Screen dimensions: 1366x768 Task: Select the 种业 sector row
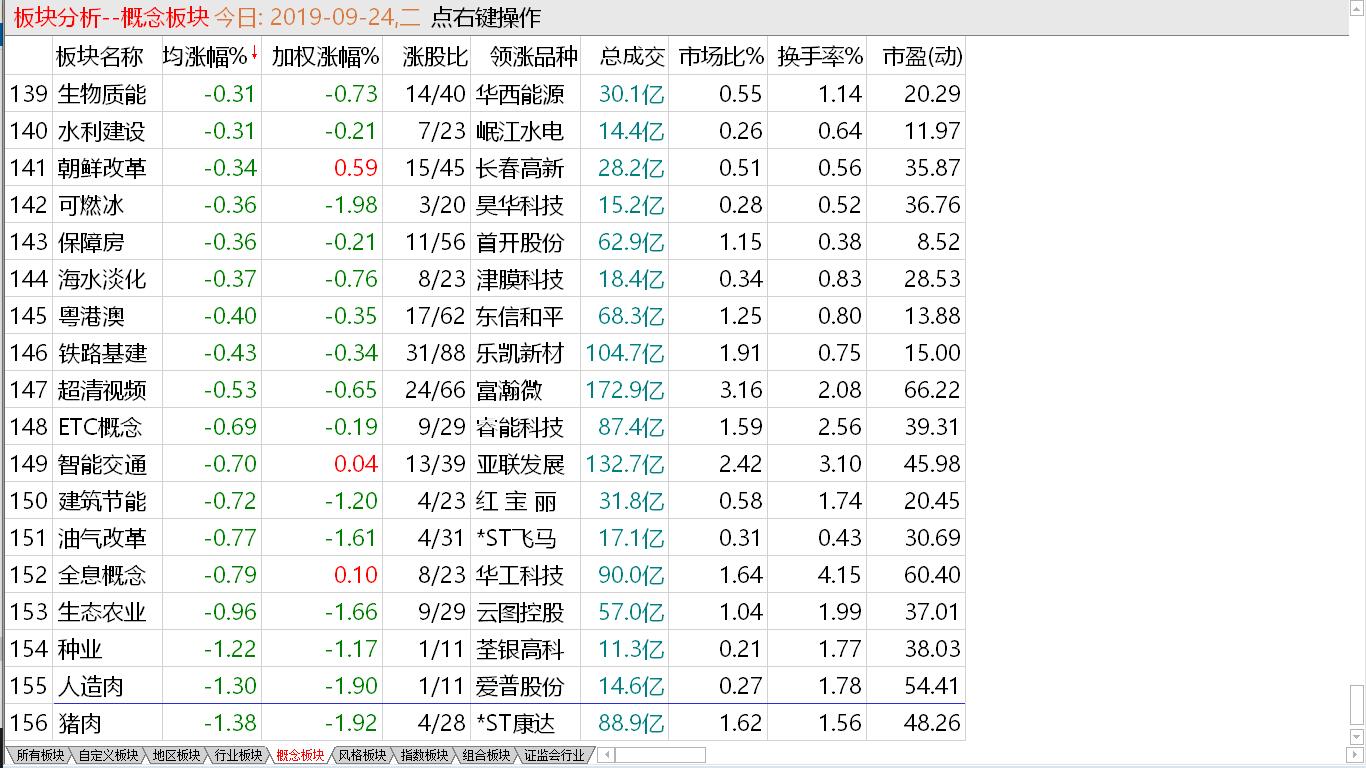point(485,649)
